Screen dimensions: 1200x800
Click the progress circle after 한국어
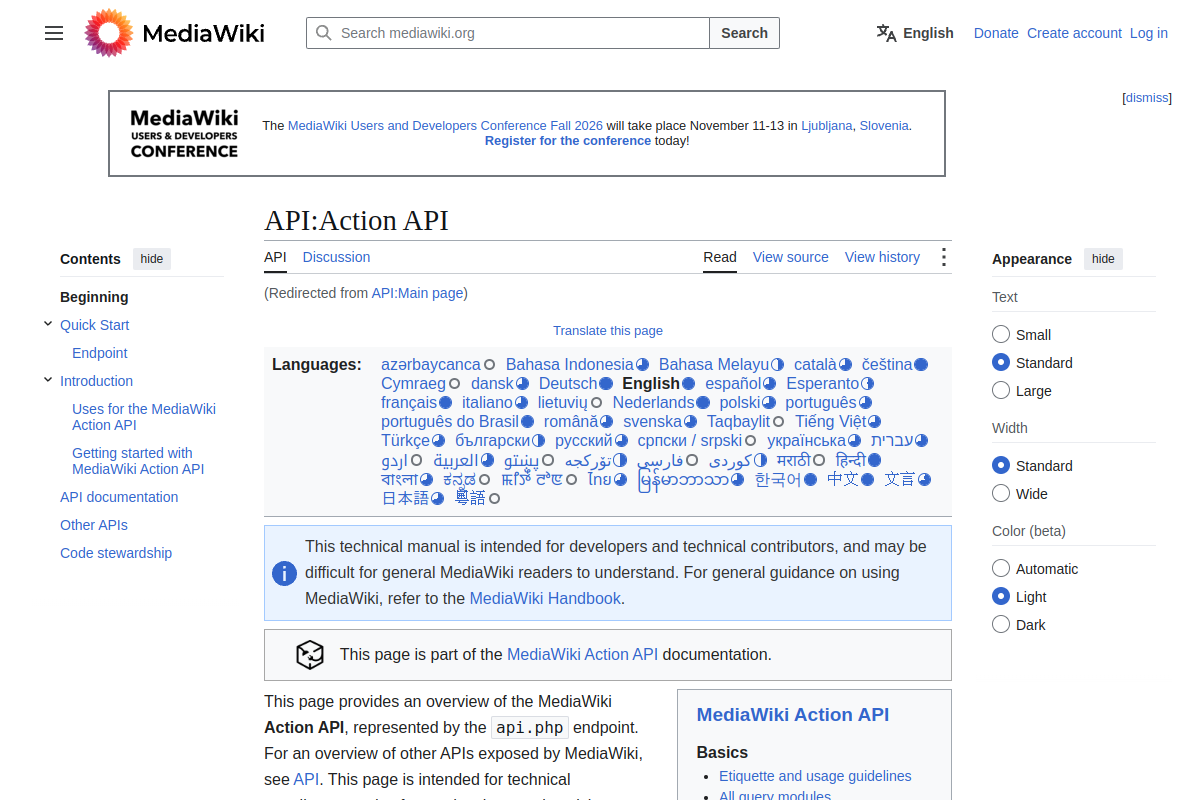pyautogui.click(x=810, y=479)
